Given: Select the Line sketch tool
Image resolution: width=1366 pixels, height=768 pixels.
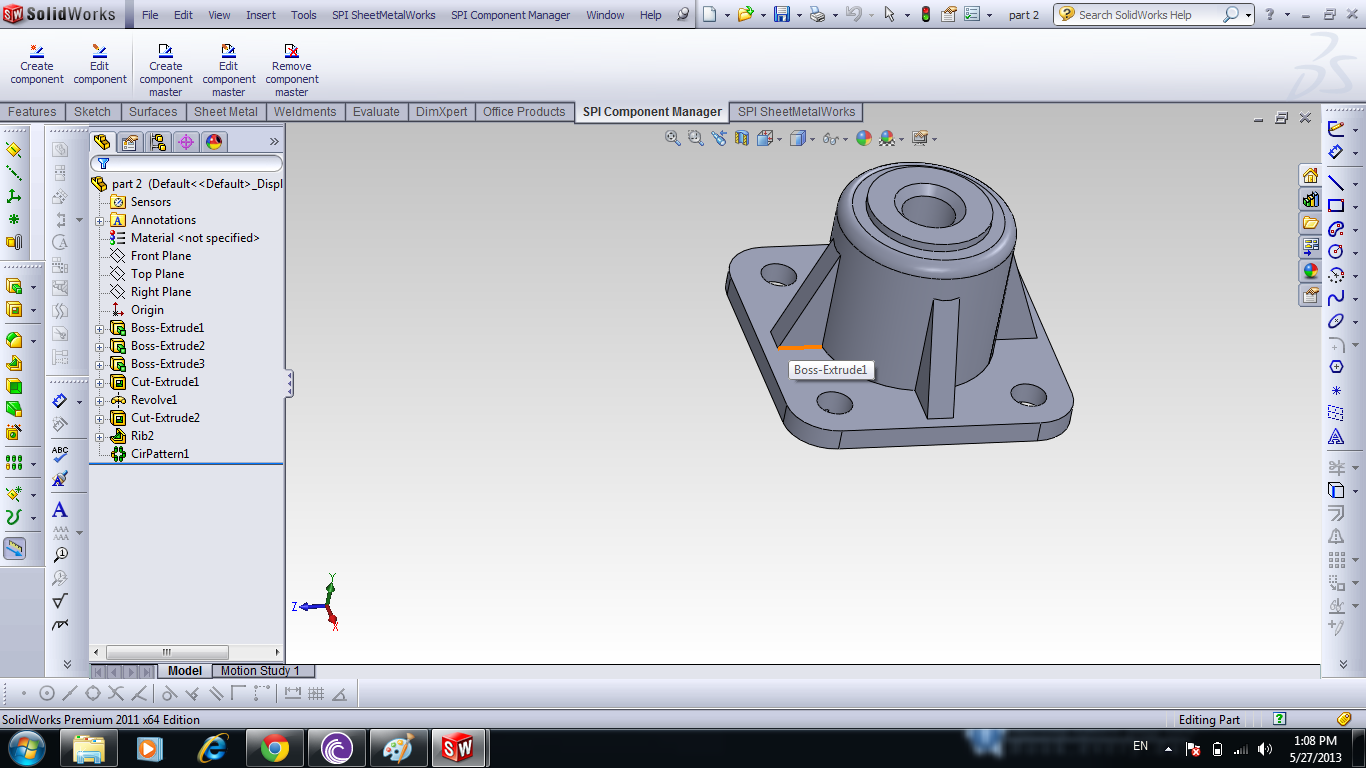Looking at the screenshot, I should (1336, 183).
